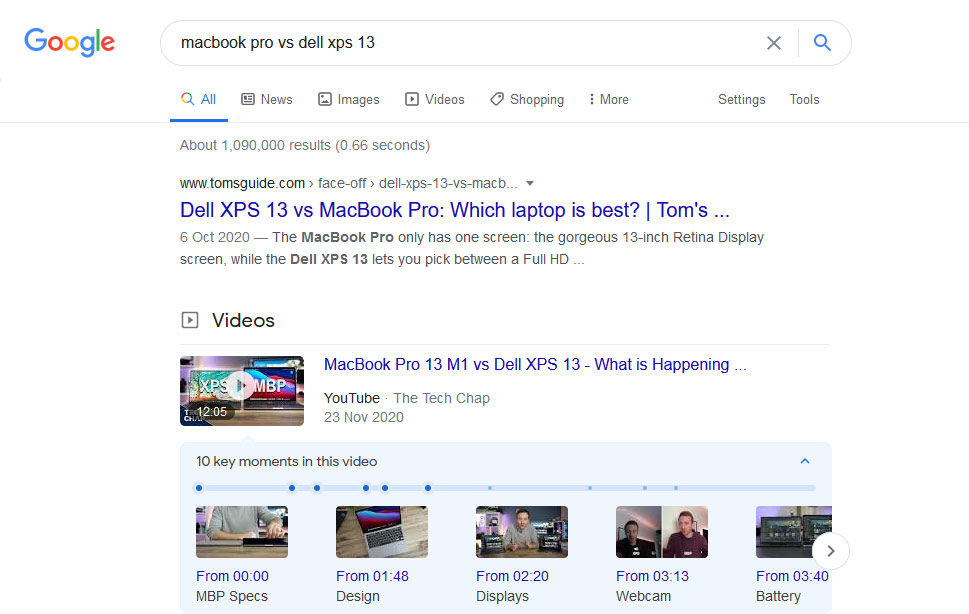Switch to the Images tab

coord(349,99)
